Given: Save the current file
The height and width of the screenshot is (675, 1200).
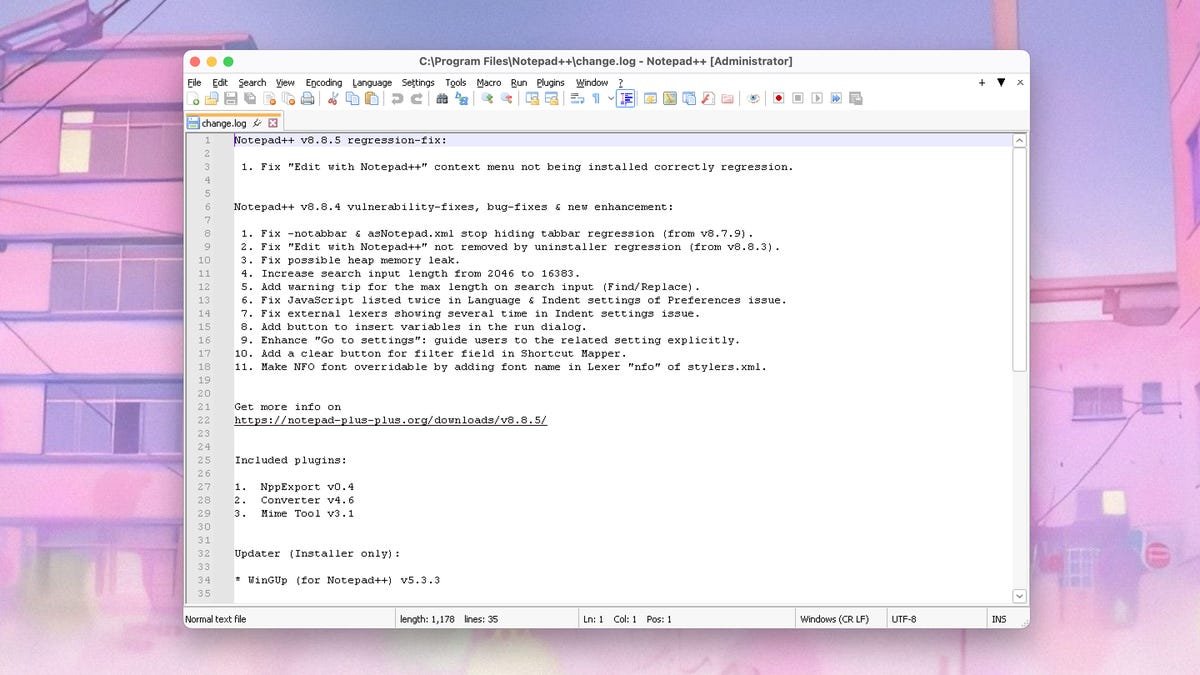Looking at the screenshot, I should click(x=232, y=98).
